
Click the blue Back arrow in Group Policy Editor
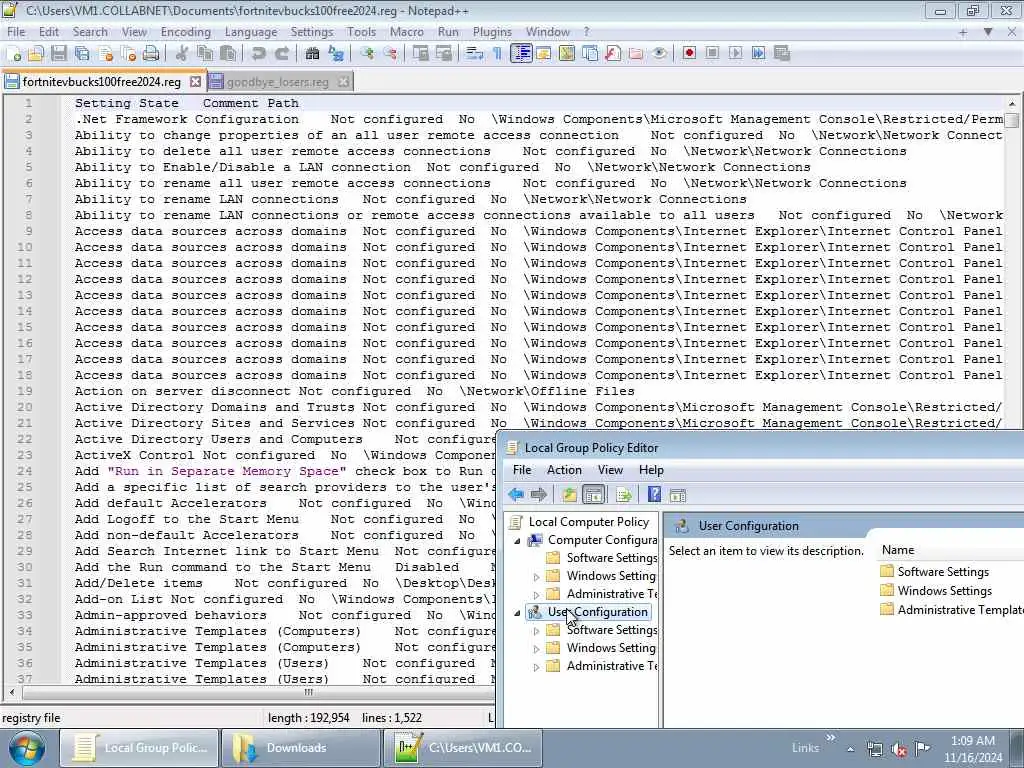pos(516,494)
